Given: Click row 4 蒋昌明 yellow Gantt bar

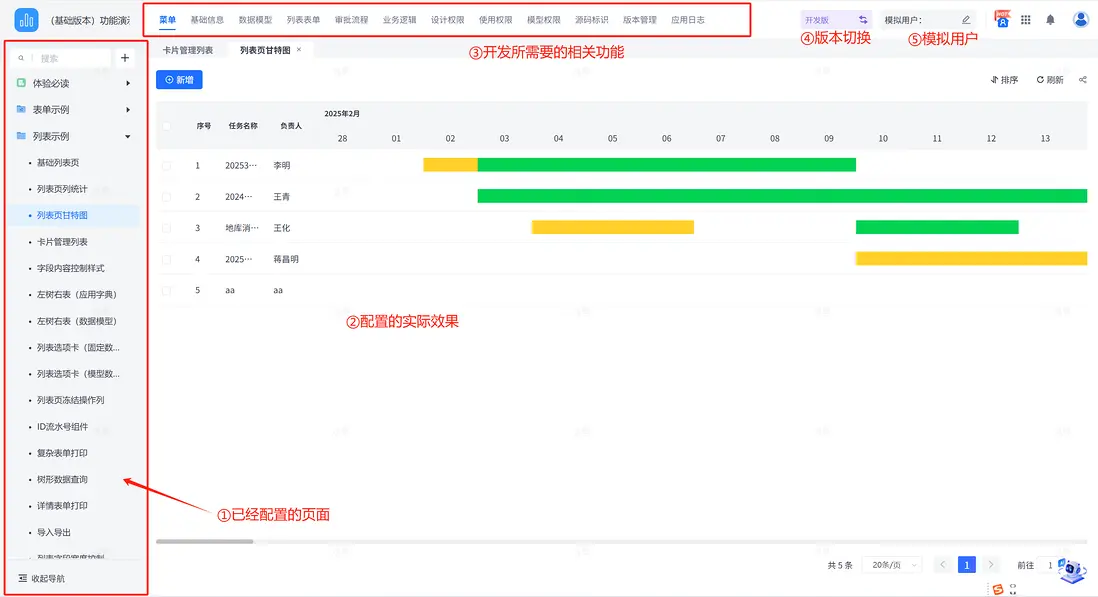Looking at the screenshot, I should tap(971, 258).
